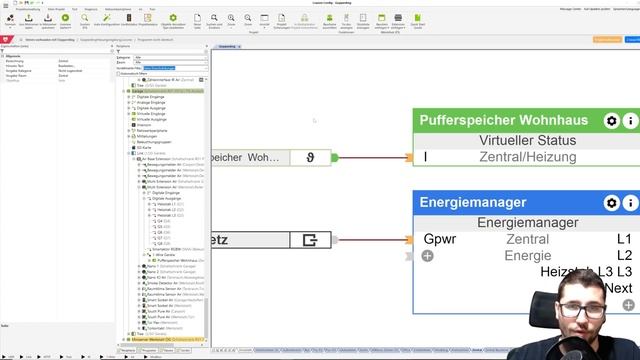Click the Extension einfügen toolbar icon

point(398,18)
